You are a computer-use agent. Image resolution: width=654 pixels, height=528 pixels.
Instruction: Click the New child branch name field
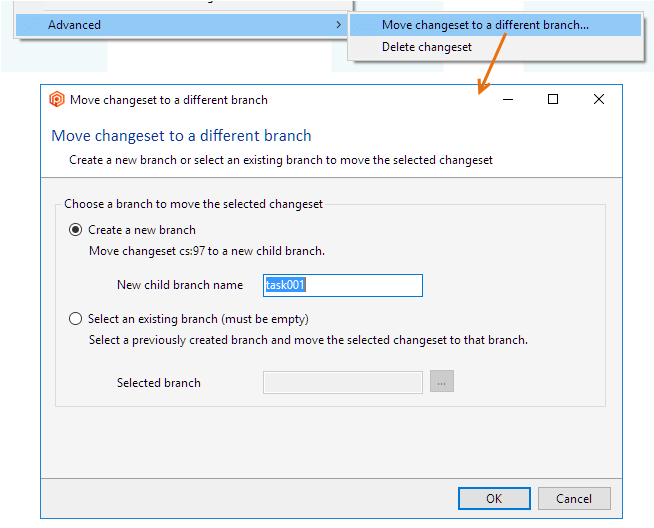(x=343, y=286)
